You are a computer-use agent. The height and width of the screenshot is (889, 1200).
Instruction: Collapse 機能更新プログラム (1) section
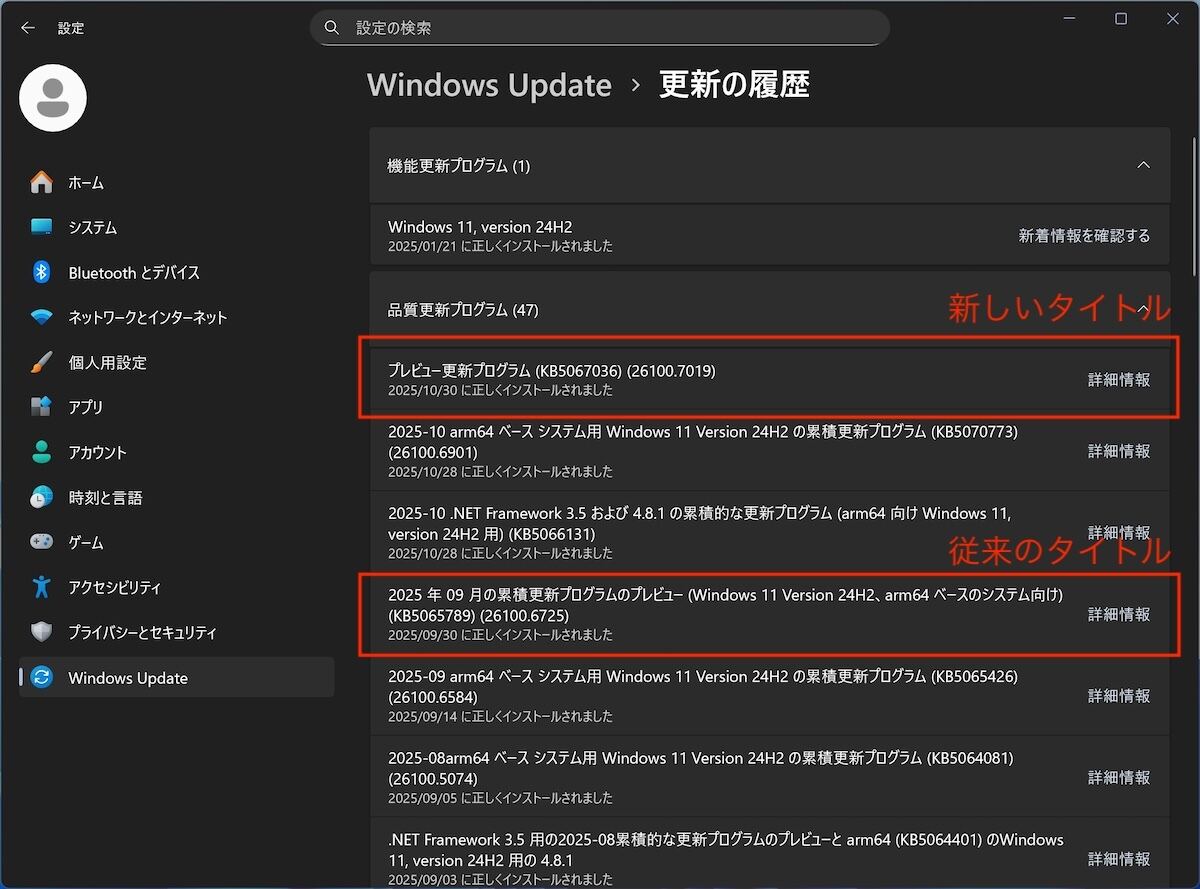(1144, 165)
